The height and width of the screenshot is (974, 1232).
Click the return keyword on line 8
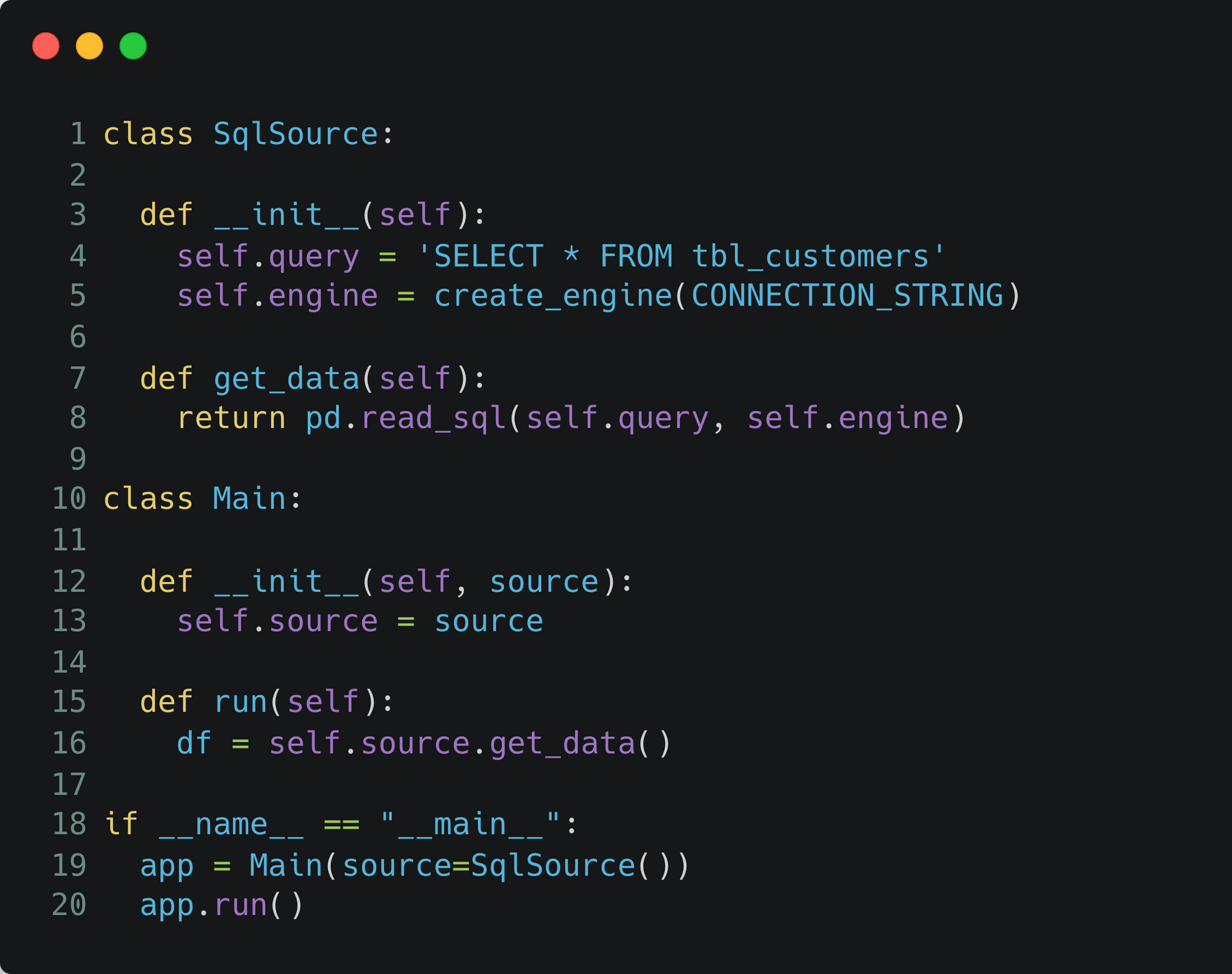point(231,419)
